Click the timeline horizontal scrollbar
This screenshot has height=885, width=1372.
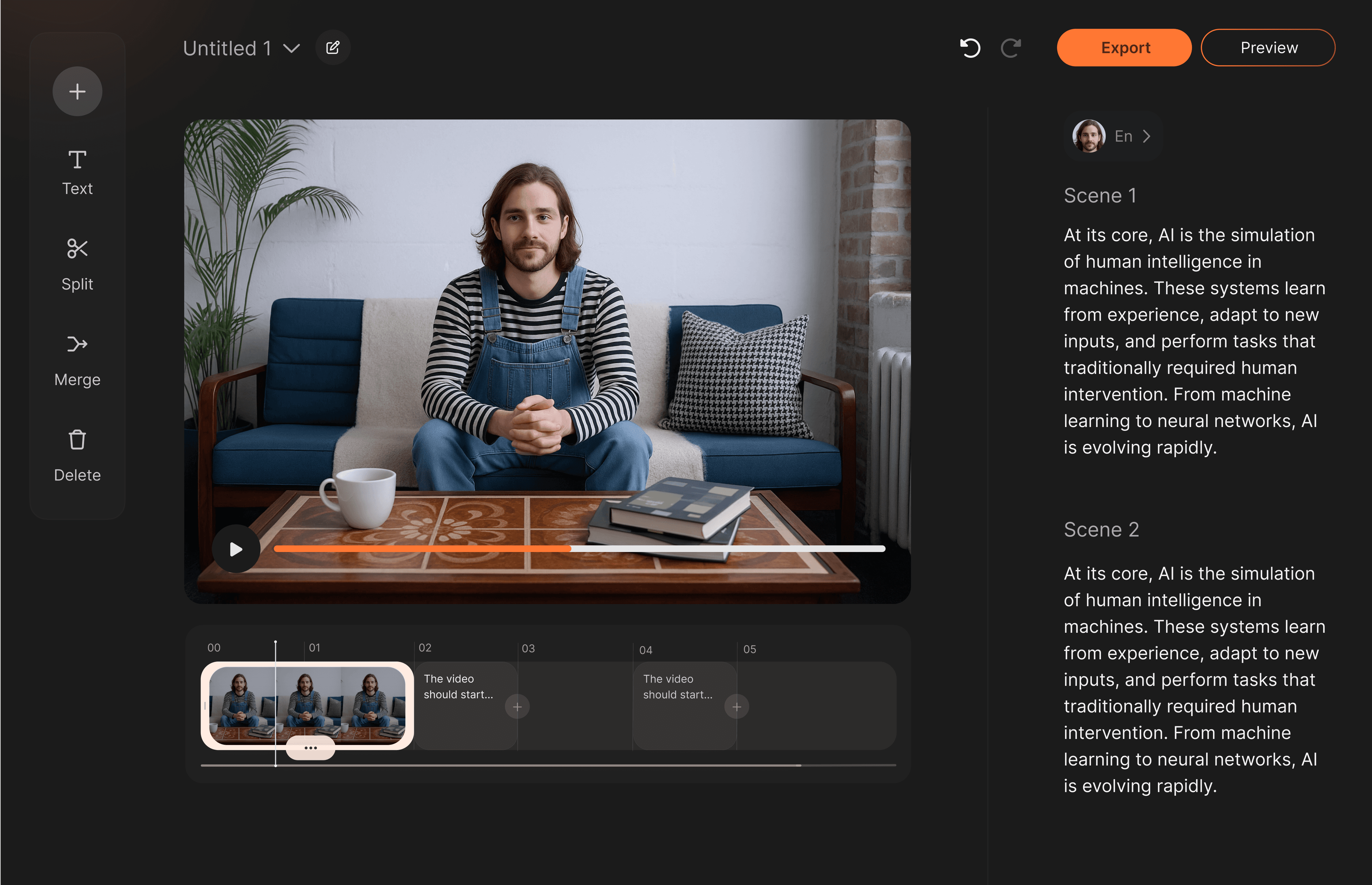click(x=500, y=765)
